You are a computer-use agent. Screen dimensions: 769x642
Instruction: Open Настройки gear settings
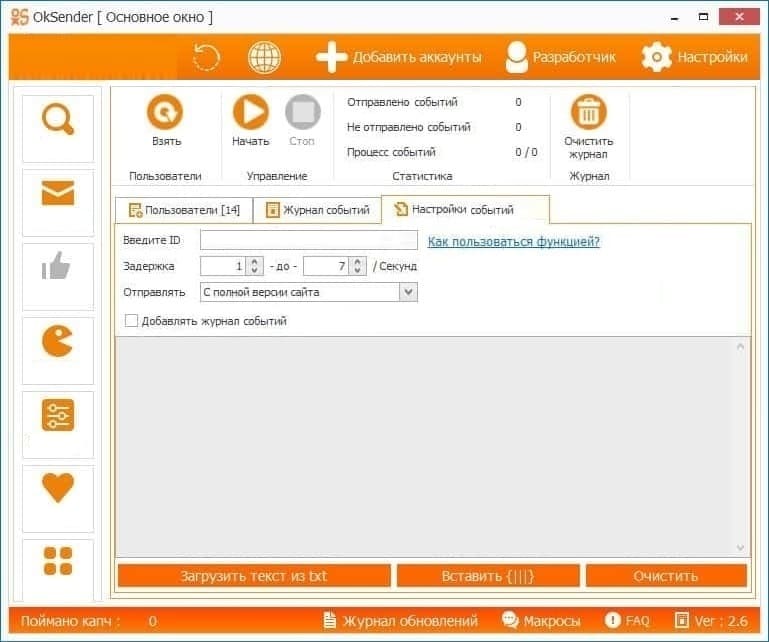694,57
